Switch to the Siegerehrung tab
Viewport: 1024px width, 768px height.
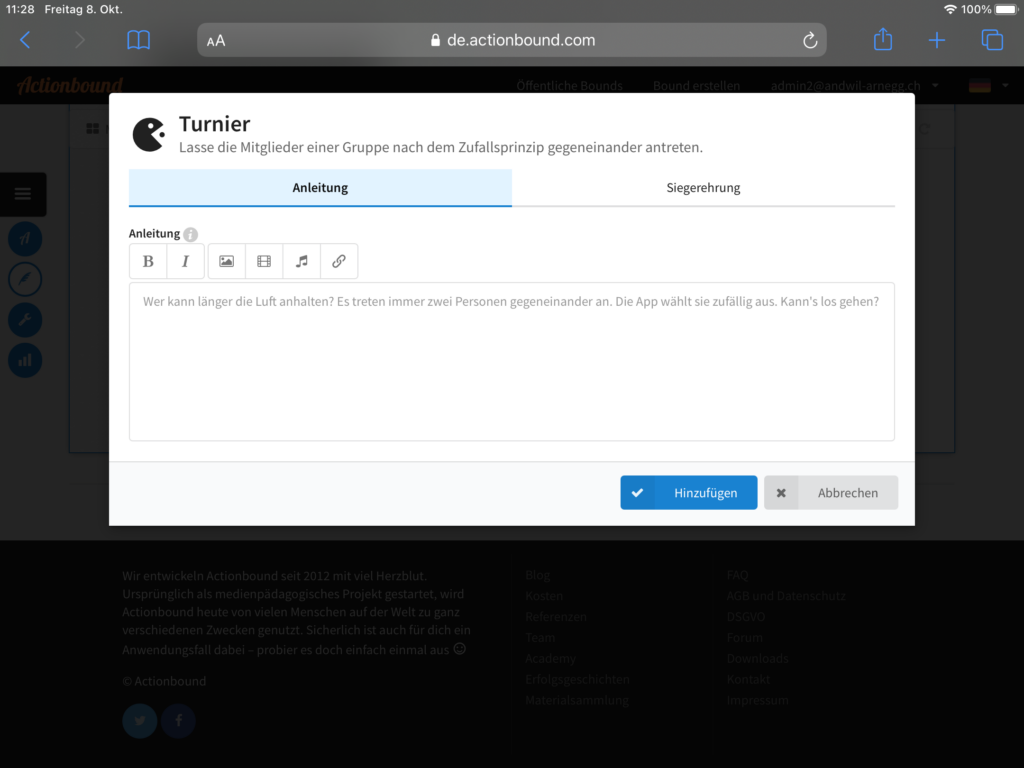703,188
